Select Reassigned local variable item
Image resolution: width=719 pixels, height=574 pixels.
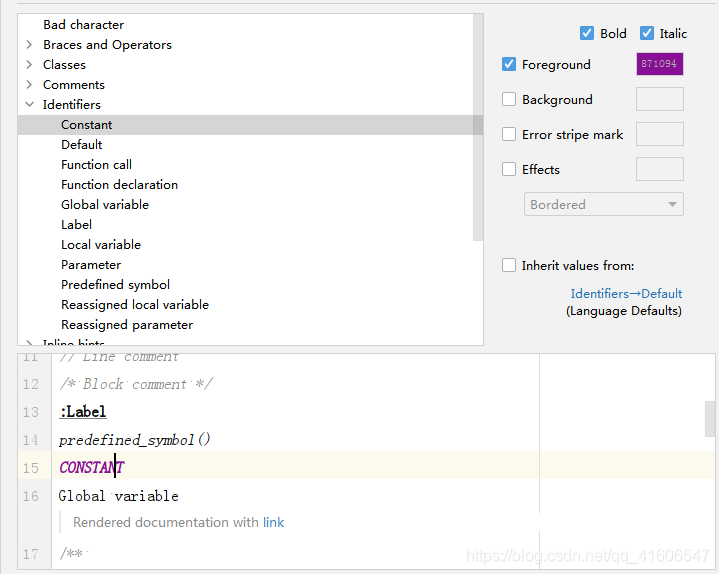point(135,305)
